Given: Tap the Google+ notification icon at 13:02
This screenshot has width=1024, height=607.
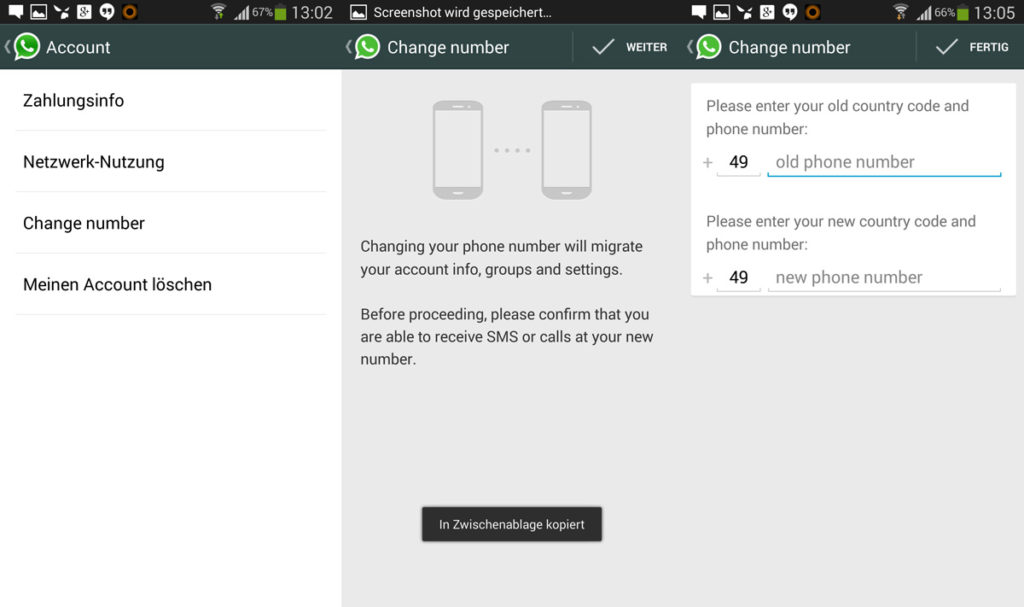Looking at the screenshot, I should [84, 12].
